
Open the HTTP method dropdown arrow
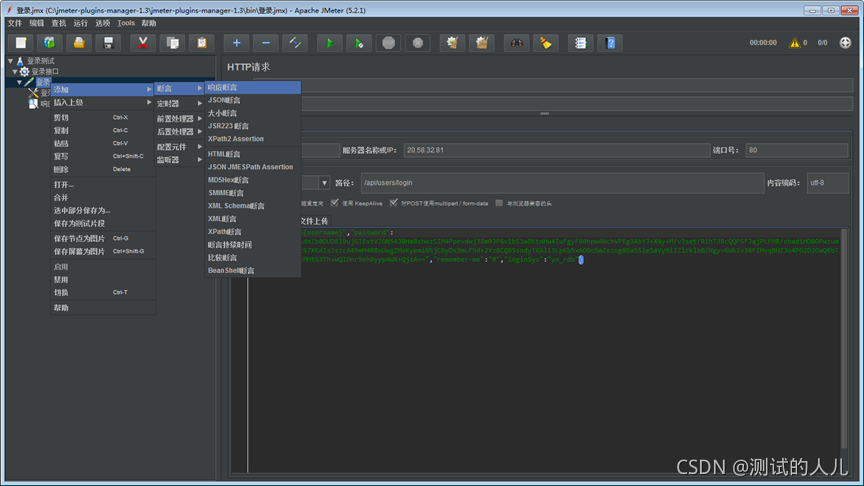(324, 183)
